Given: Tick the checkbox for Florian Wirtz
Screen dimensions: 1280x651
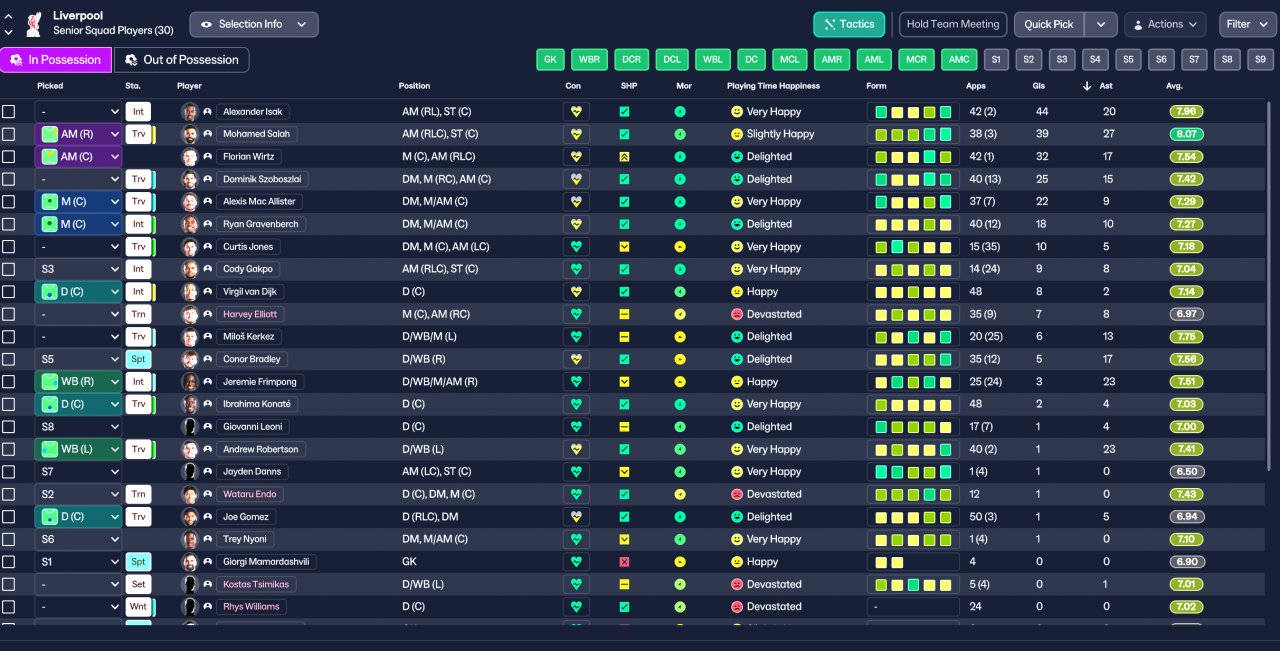Looking at the screenshot, I should [x=9, y=157].
